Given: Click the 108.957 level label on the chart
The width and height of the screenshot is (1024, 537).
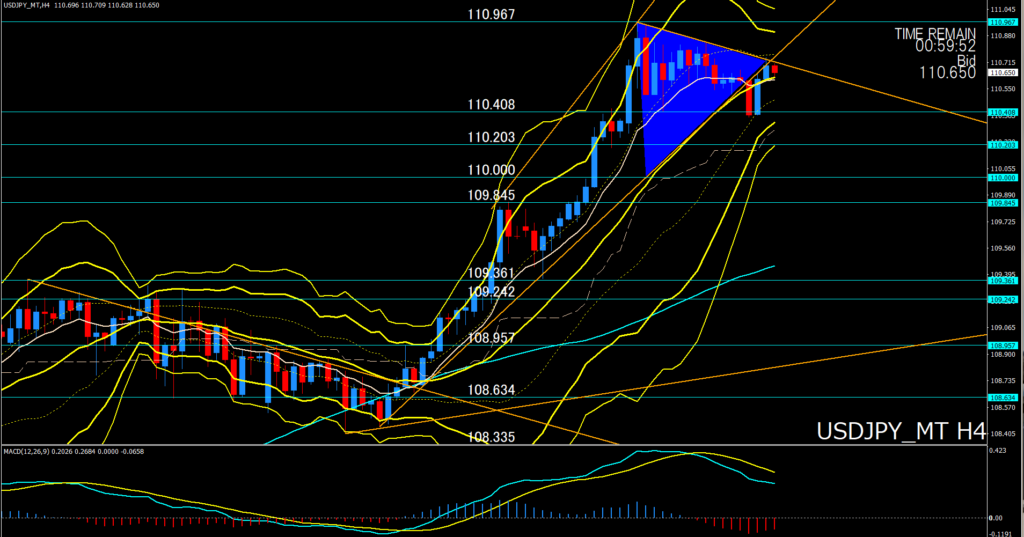Looking at the screenshot, I should pyautogui.click(x=491, y=338).
